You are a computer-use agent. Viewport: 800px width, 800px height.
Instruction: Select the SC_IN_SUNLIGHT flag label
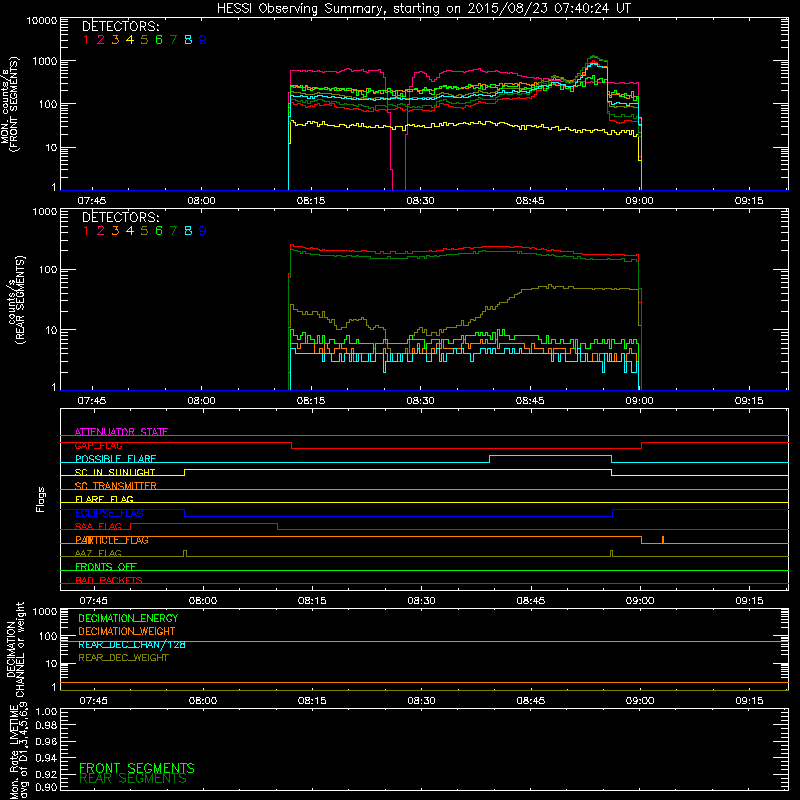pyautogui.click(x=115, y=472)
